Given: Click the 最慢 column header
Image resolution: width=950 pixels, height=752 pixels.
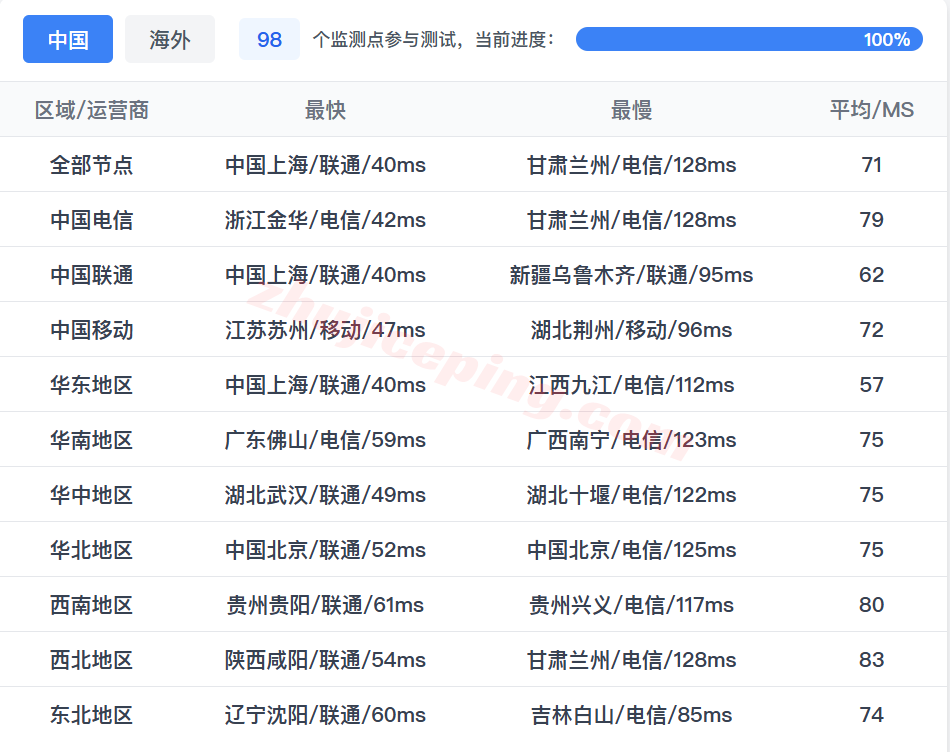Looking at the screenshot, I should click(631, 110).
